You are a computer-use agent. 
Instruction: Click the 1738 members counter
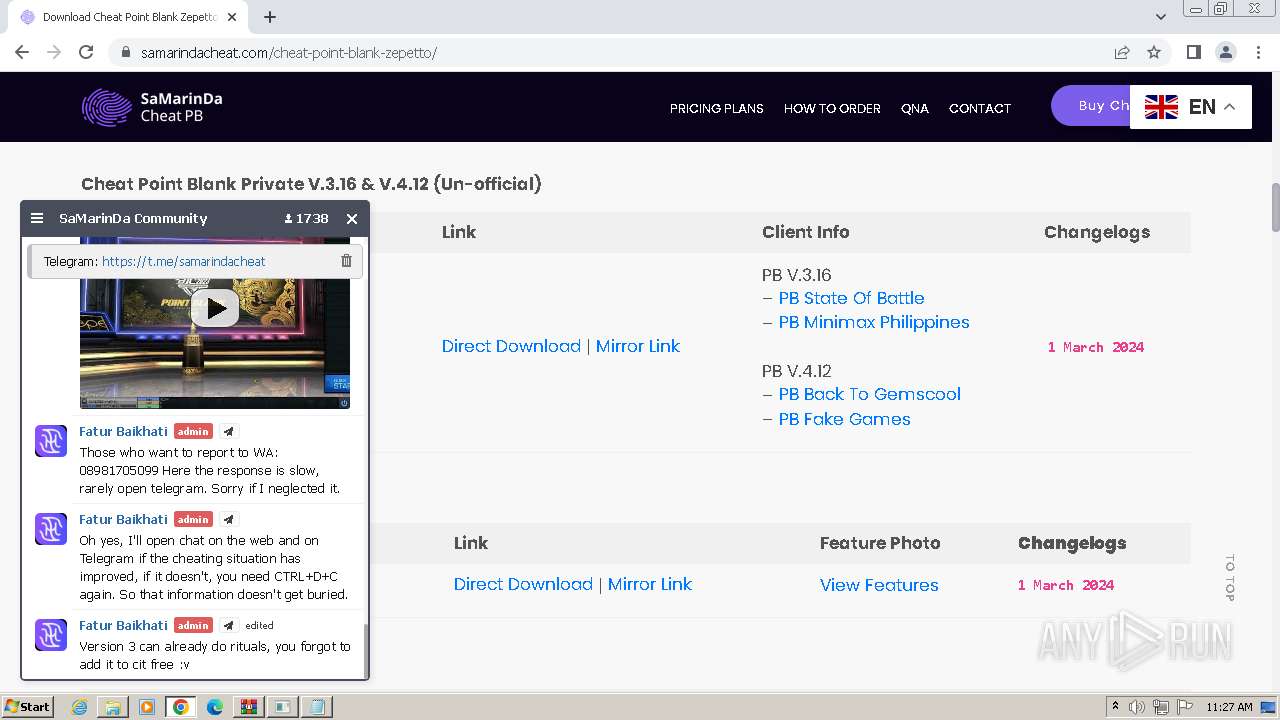[306, 218]
